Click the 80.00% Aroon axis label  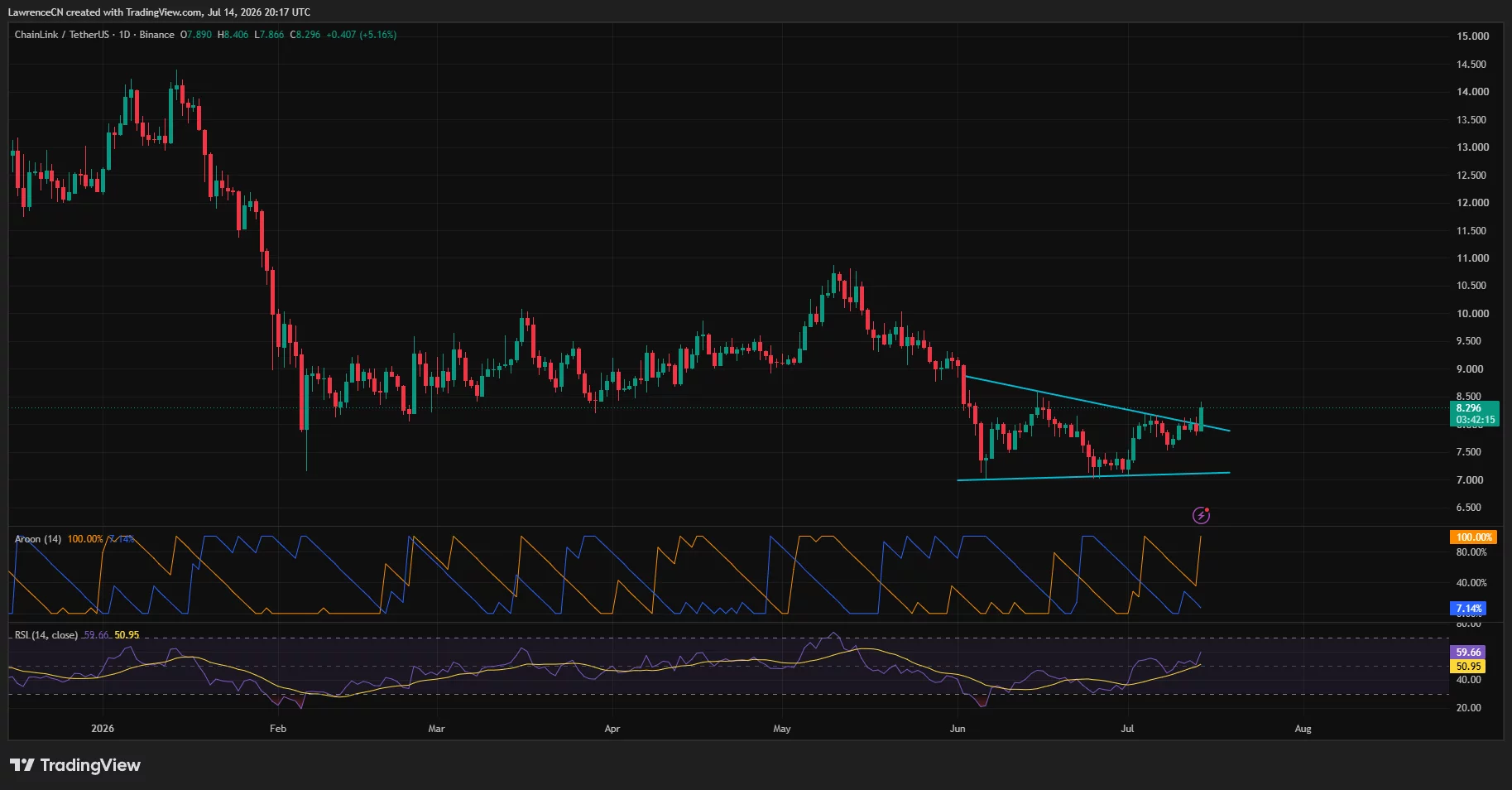coord(1471,552)
